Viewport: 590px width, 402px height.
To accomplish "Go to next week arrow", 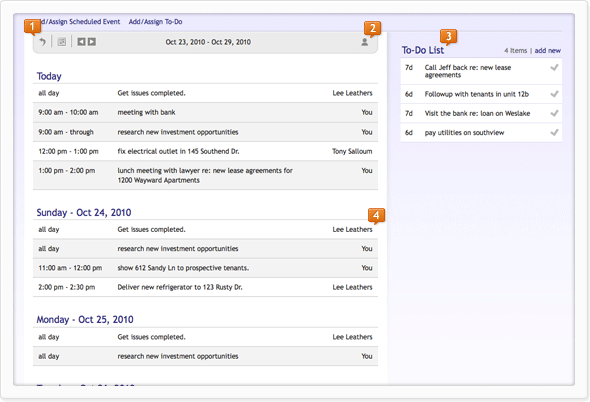I will [x=92, y=42].
